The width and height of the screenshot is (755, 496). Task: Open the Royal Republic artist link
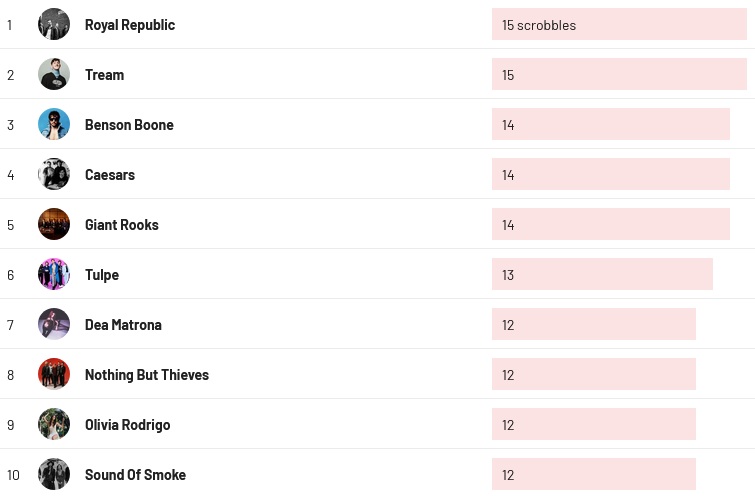pos(130,25)
